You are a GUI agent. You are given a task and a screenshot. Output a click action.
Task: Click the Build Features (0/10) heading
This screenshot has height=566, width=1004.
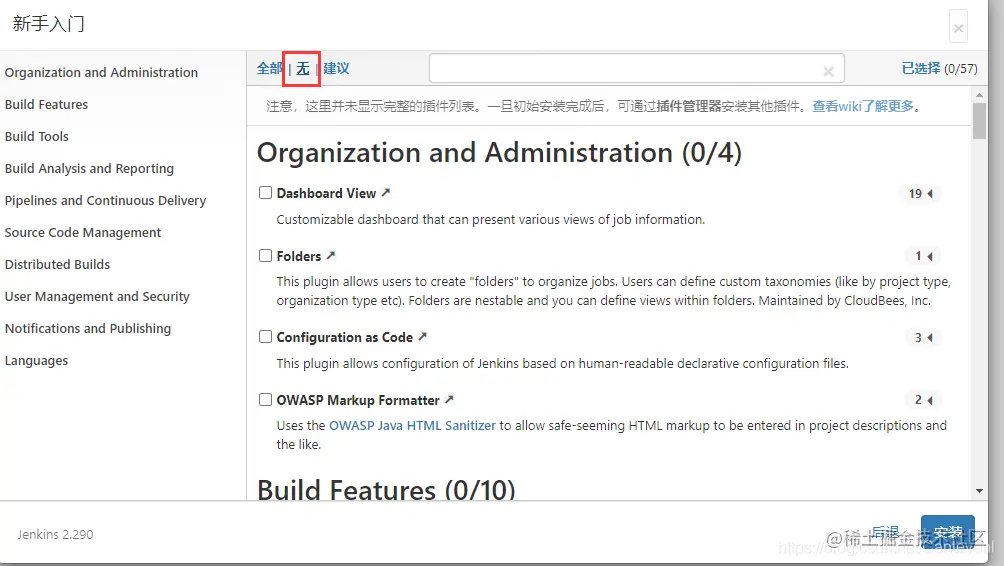[x=386, y=489]
